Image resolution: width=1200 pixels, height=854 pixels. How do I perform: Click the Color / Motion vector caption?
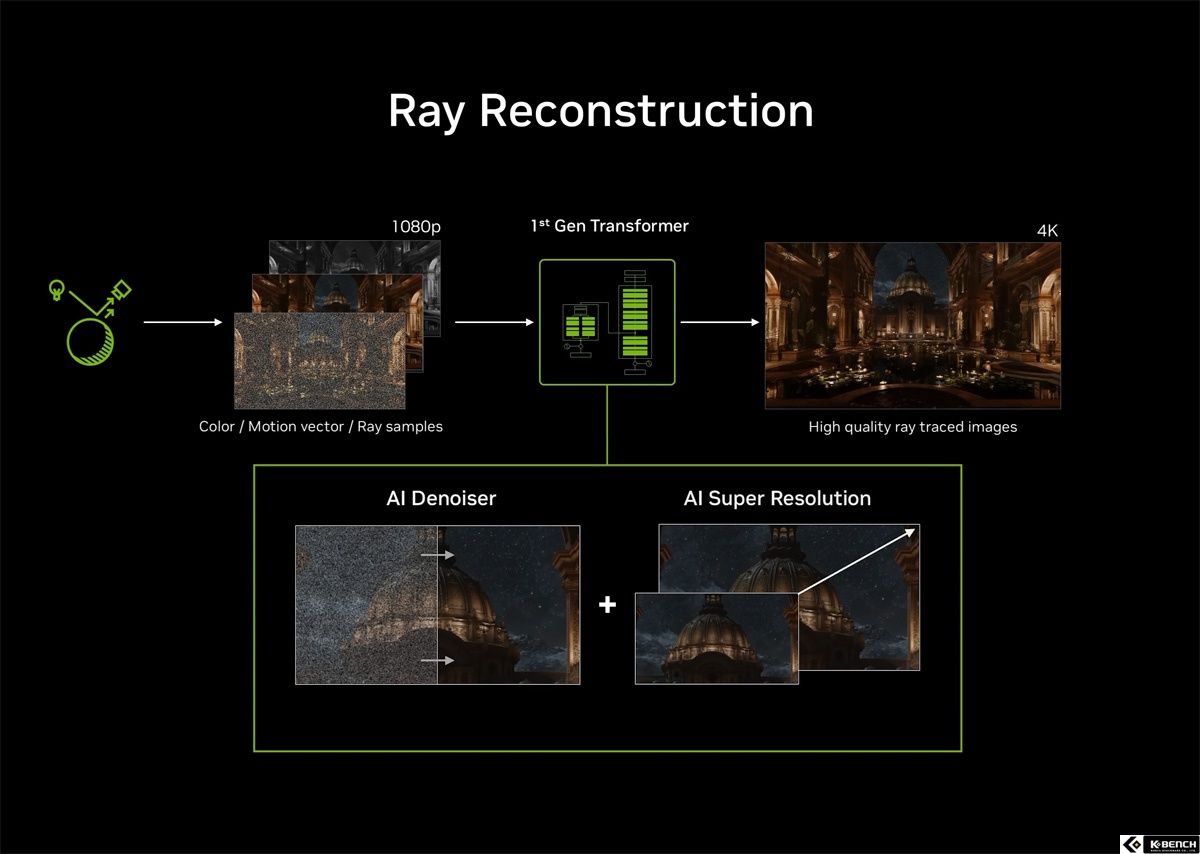pos(321,427)
